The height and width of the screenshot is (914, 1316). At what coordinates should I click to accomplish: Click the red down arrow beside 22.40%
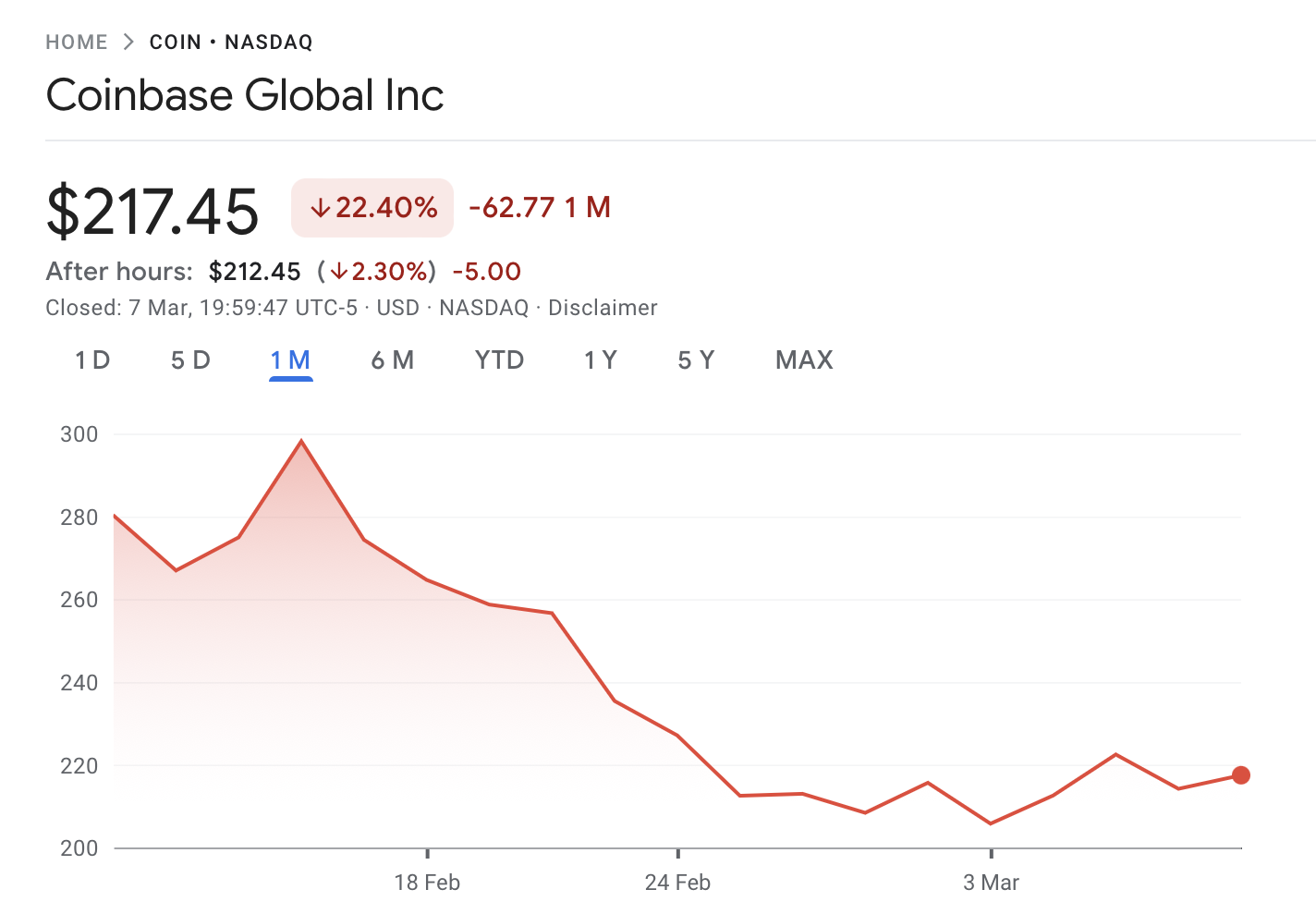pos(322,208)
